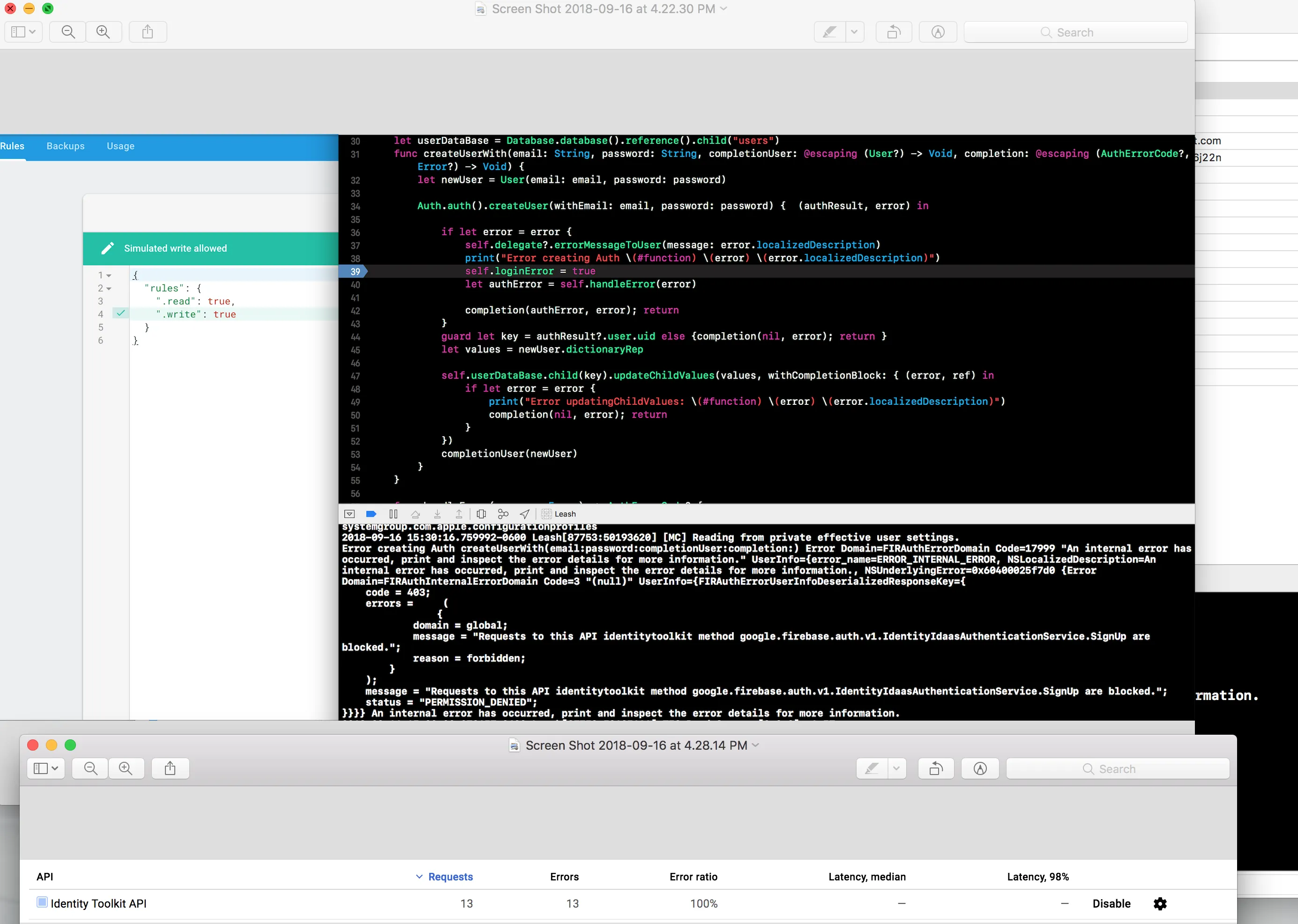Open the Identity Toolkit API link
The height and width of the screenshot is (924, 1298).
coord(98,903)
